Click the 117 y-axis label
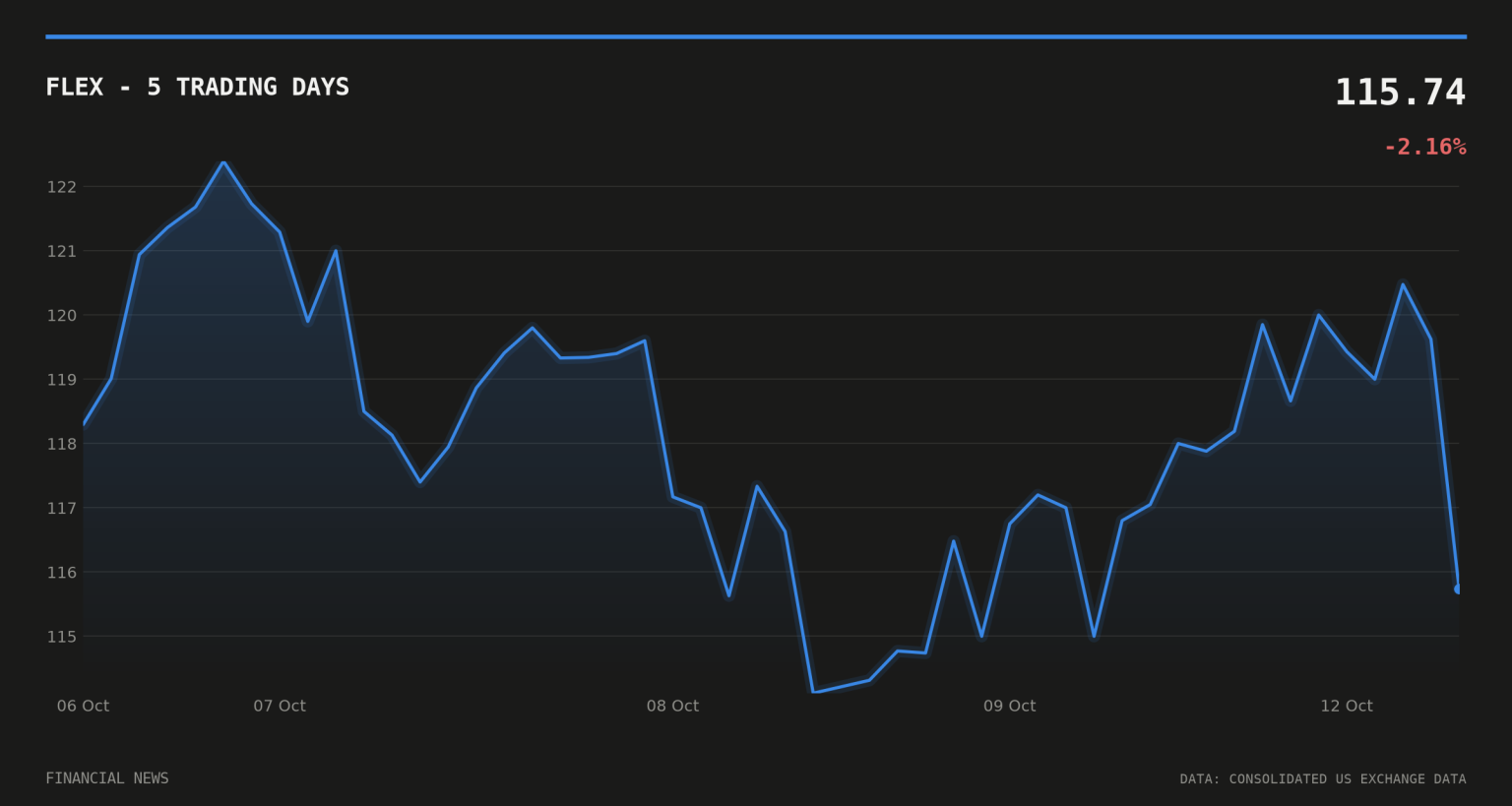1512x806 pixels. coord(62,508)
